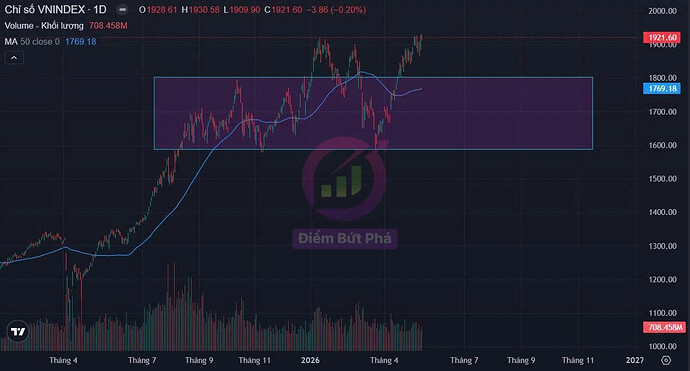This screenshot has height=371, width=690.
Task: Click the 1300.00 price axis label
Action: (x=662, y=246)
